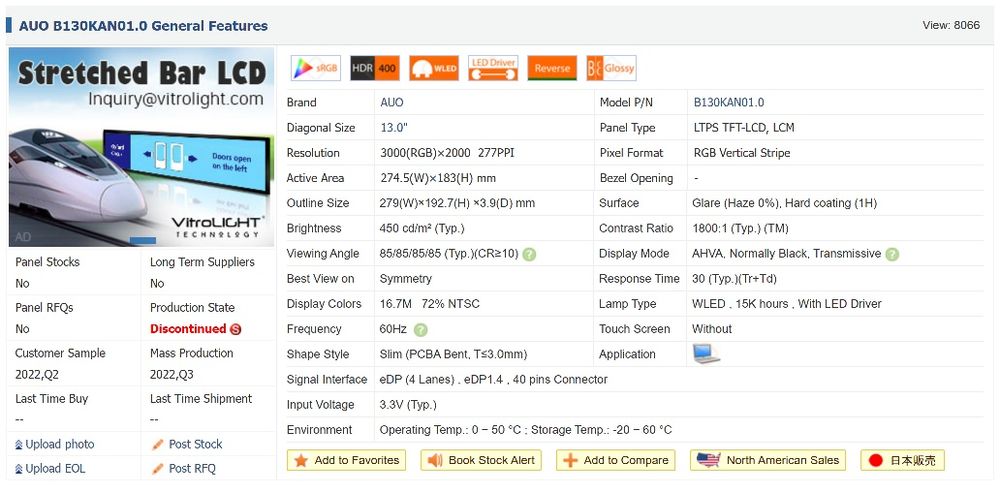Image resolution: width=1000 pixels, height=487 pixels.
Task: Select panel type LTPS TFT-LCD, LCM
Action: [x=744, y=127]
